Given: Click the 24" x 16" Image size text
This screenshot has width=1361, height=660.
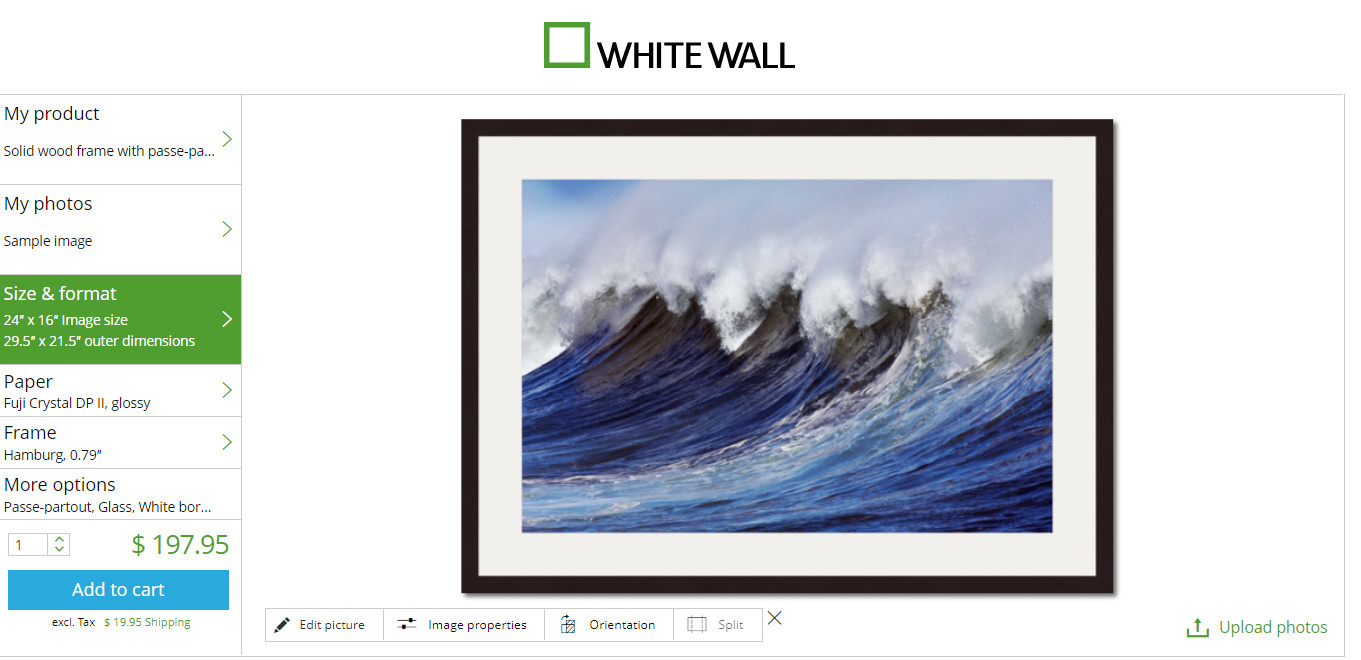Looking at the screenshot, I should pyautogui.click(x=66, y=320).
